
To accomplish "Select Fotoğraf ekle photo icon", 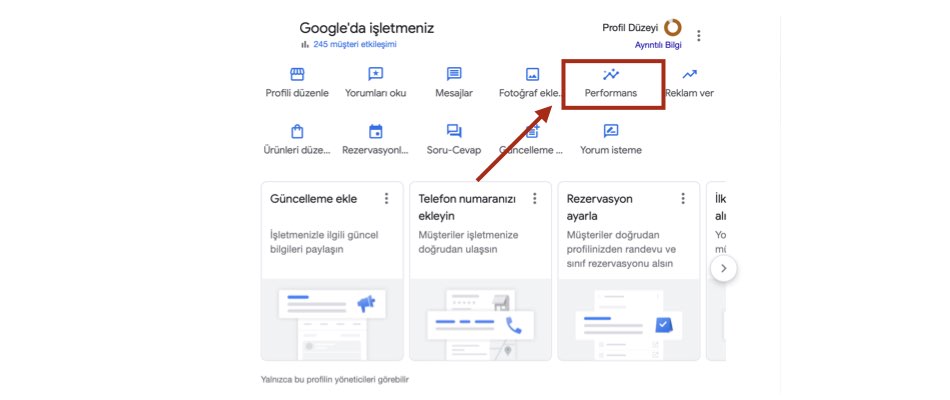I will 533,75.
